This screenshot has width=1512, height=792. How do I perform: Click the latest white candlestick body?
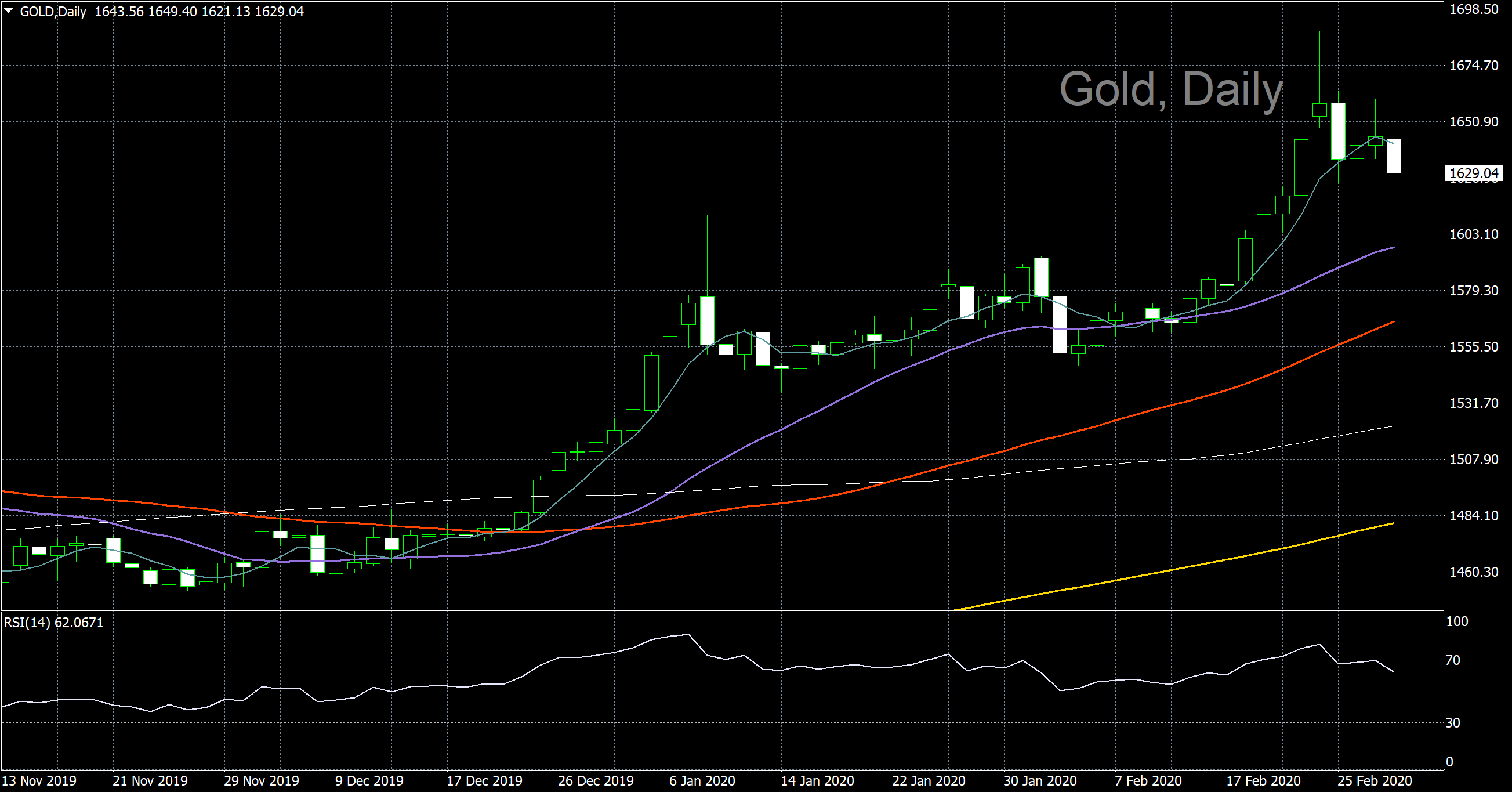1394,155
